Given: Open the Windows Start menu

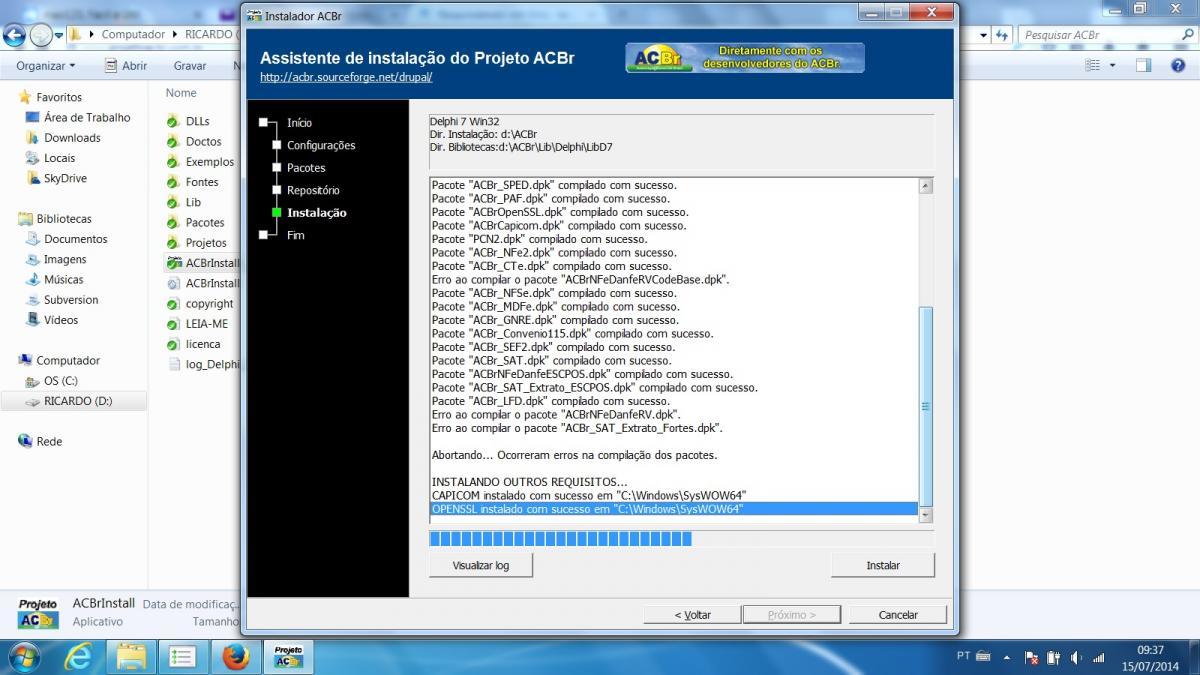Looking at the screenshot, I should [x=22, y=657].
